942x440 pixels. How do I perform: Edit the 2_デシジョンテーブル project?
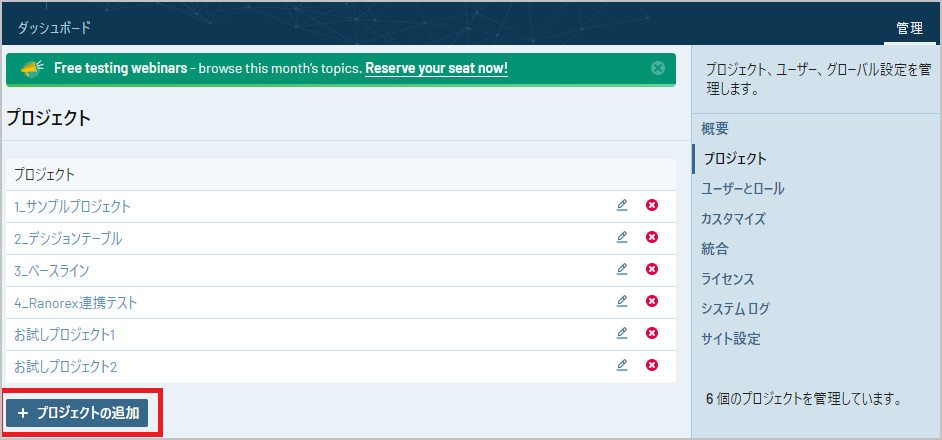622,237
